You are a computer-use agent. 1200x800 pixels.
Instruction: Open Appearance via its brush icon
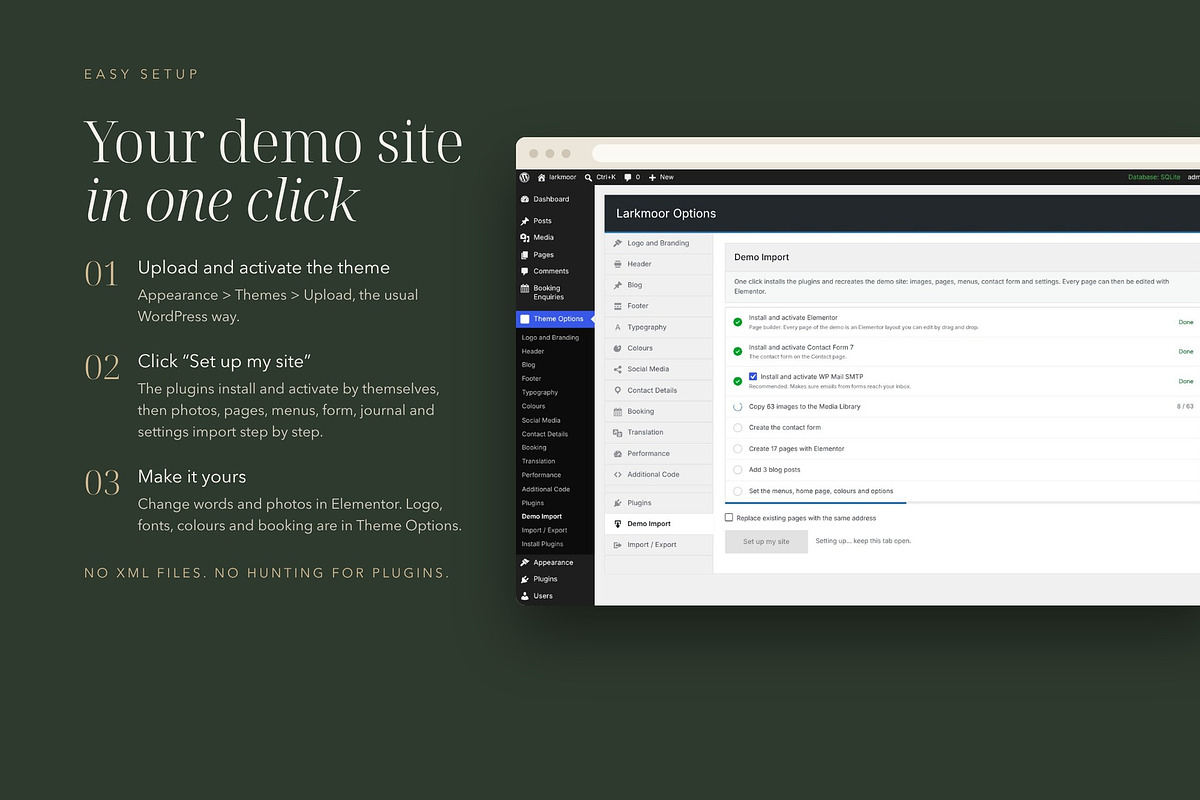click(525, 562)
